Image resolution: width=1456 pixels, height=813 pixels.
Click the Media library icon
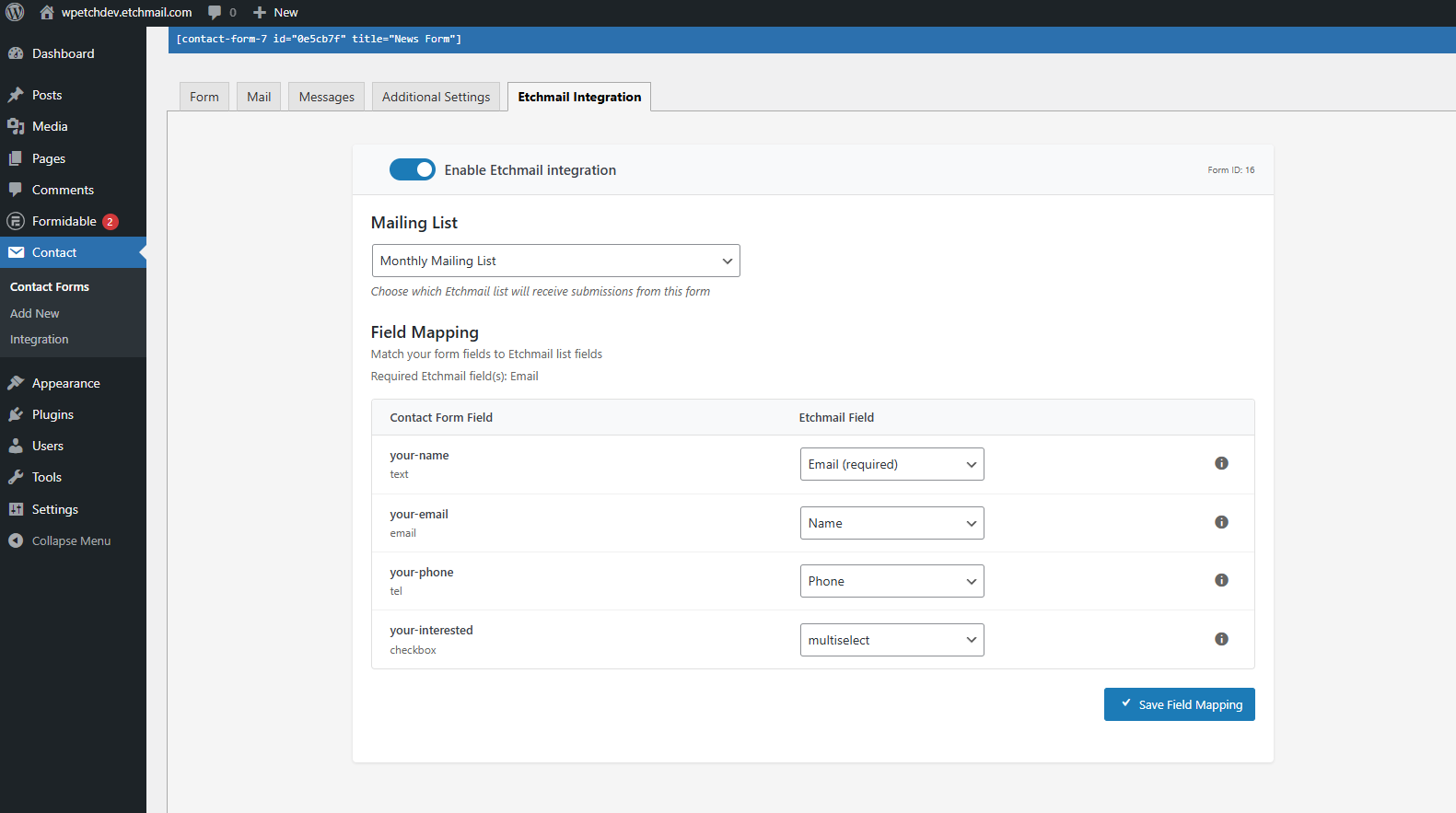[x=16, y=126]
